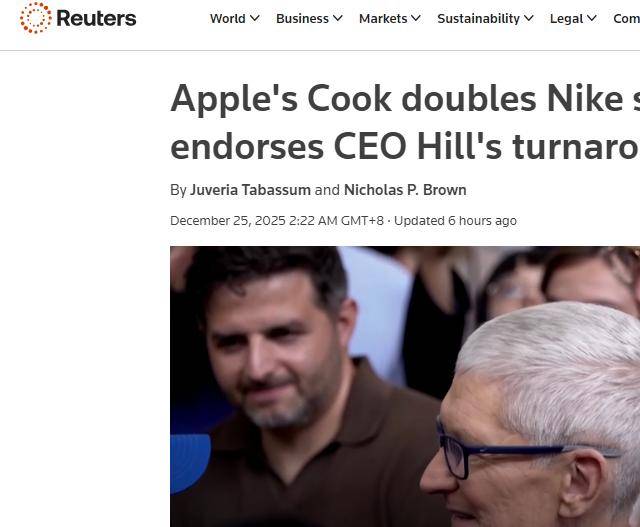This screenshot has height=527, width=640.
Task: Click the Reuters dotted circle logo icon
Action: coord(36,18)
